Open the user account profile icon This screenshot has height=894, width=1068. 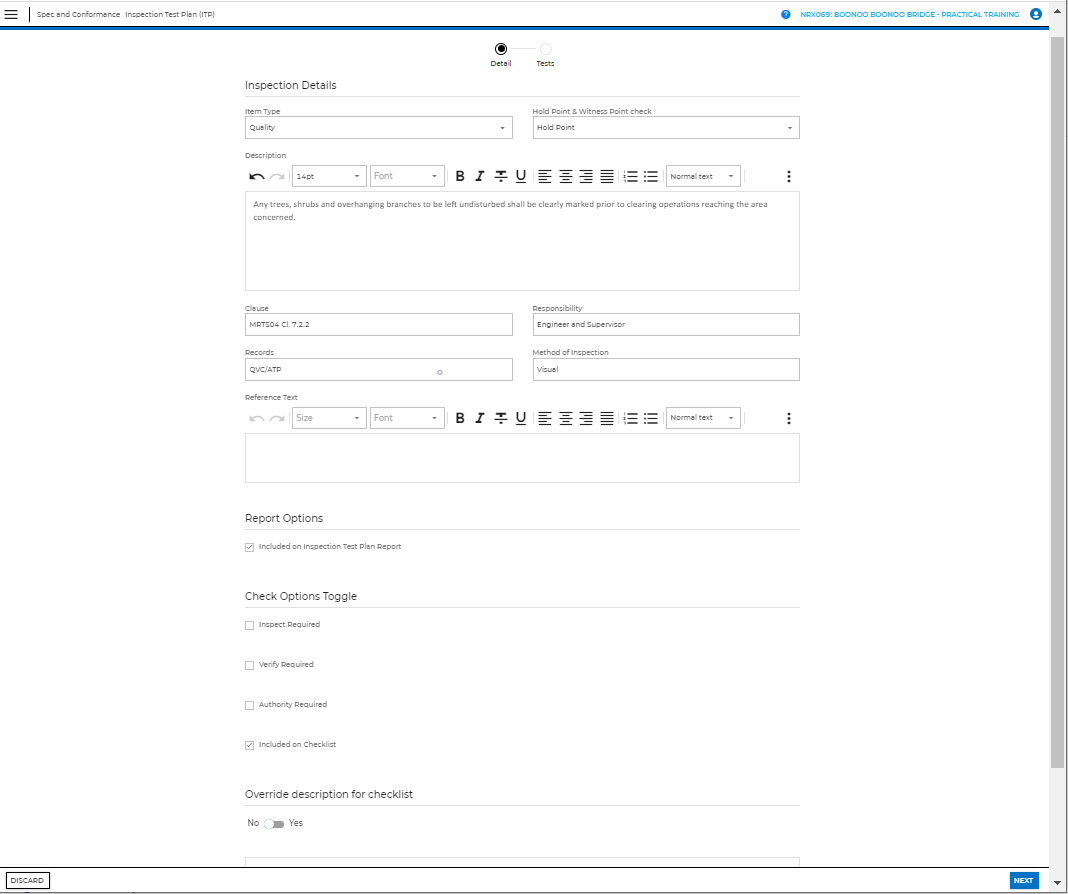[1035, 15]
